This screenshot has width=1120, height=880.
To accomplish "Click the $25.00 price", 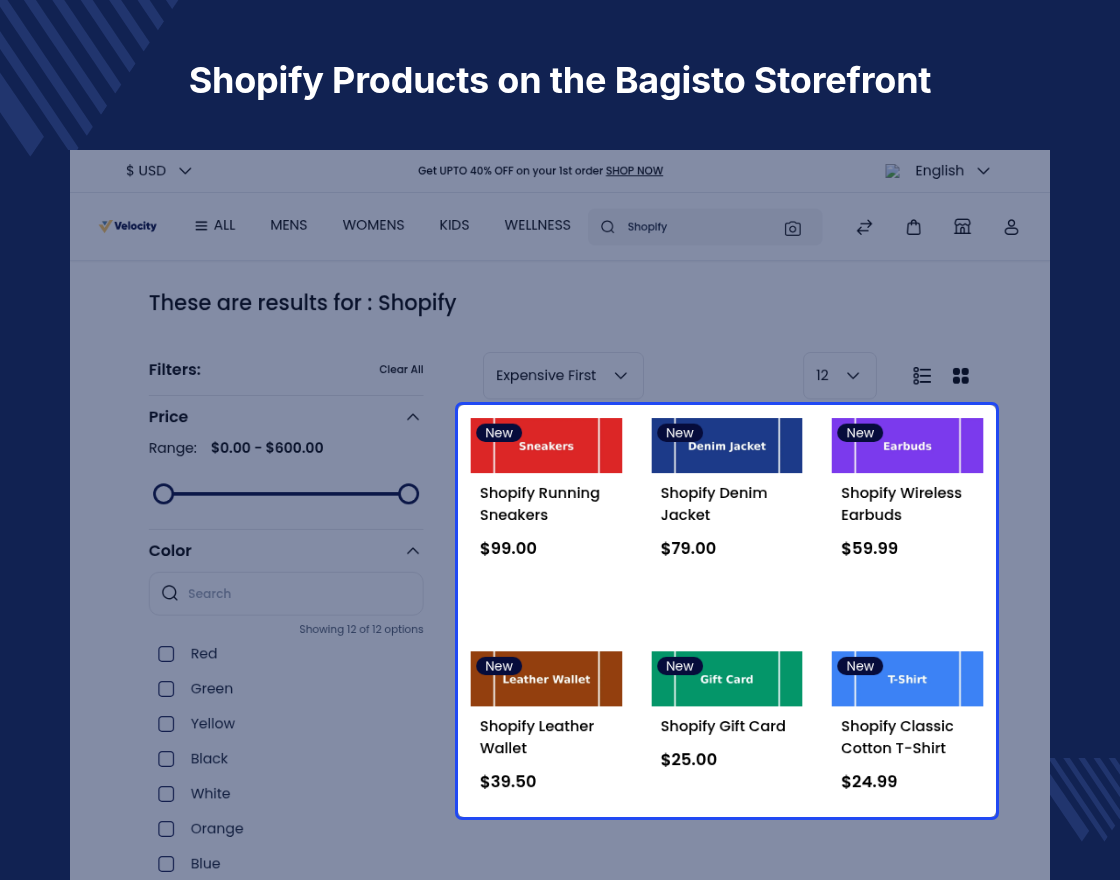I will (689, 759).
